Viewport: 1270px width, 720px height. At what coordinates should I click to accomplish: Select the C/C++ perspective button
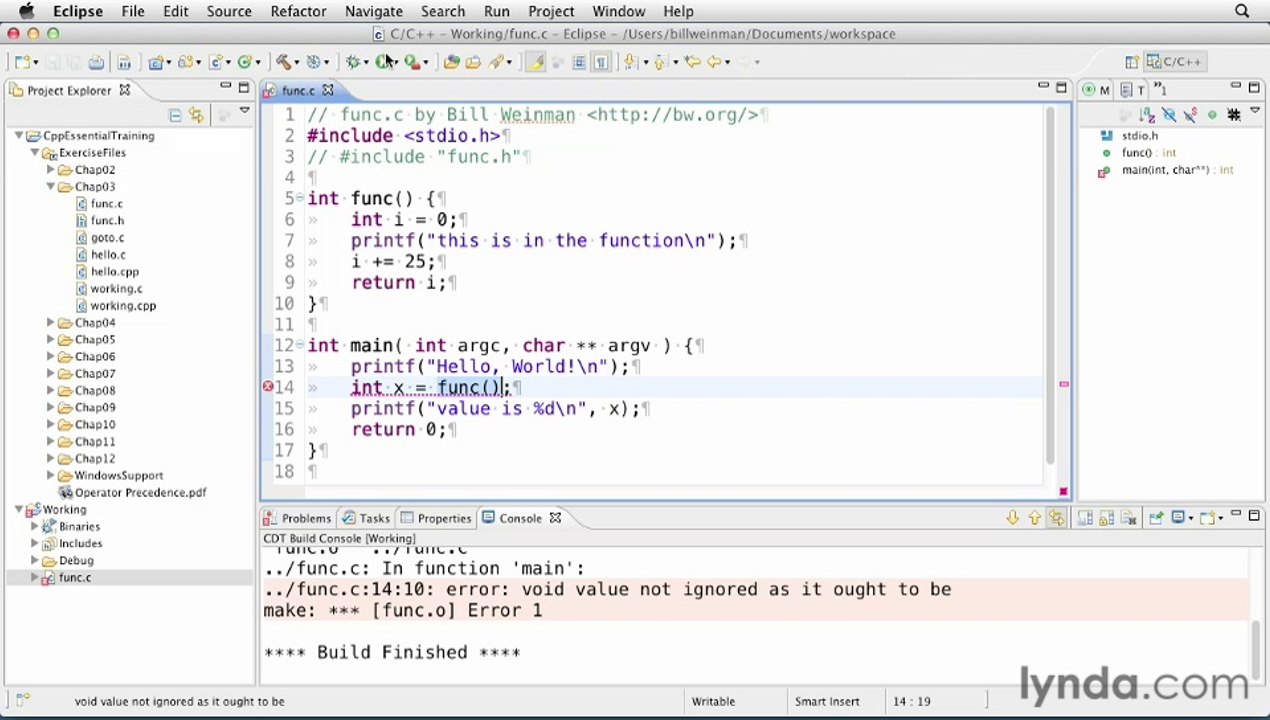(1175, 62)
